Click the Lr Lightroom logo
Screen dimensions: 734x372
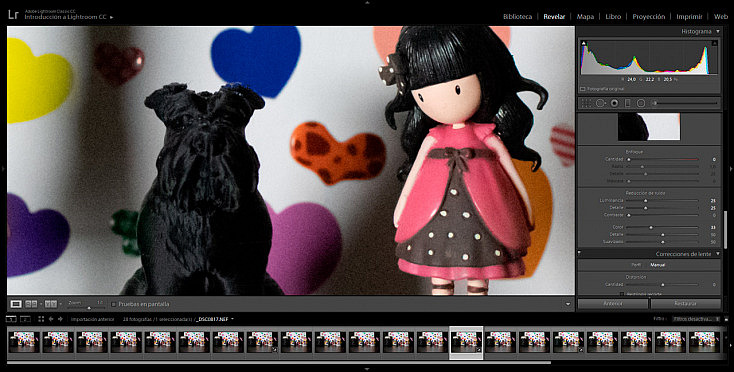pyautogui.click(x=14, y=15)
